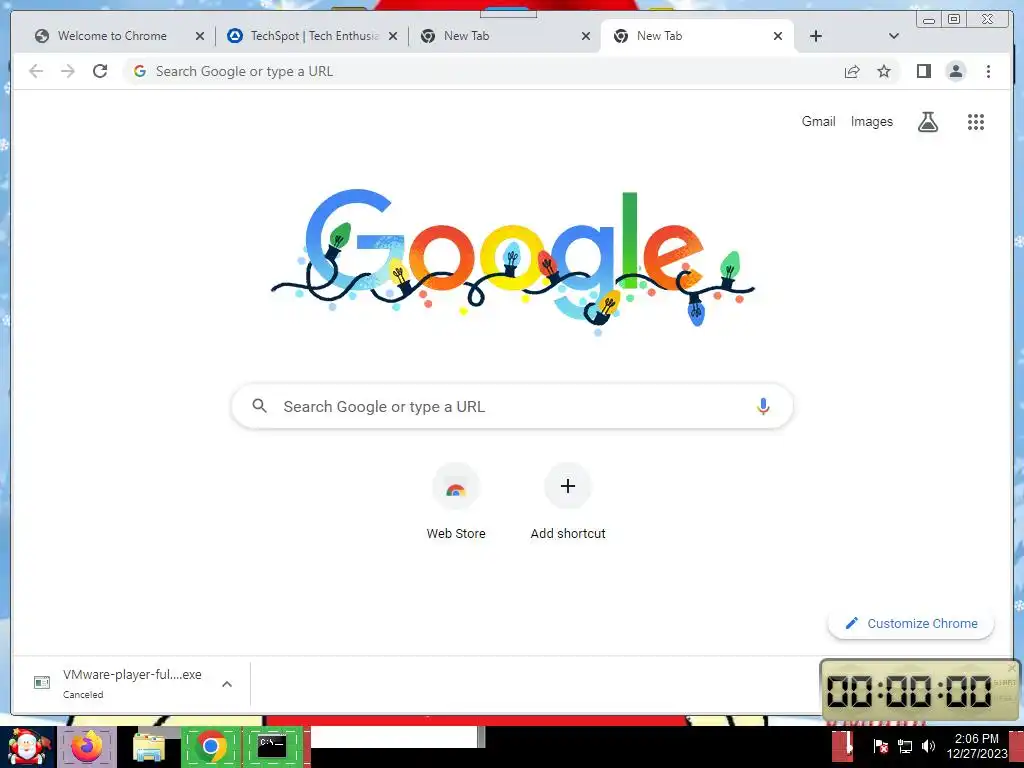This screenshot has height=768, width=1024.
Task: Switch to Welcome to Chrome tab
Action: pyautogui.click(x=112, y=36)
